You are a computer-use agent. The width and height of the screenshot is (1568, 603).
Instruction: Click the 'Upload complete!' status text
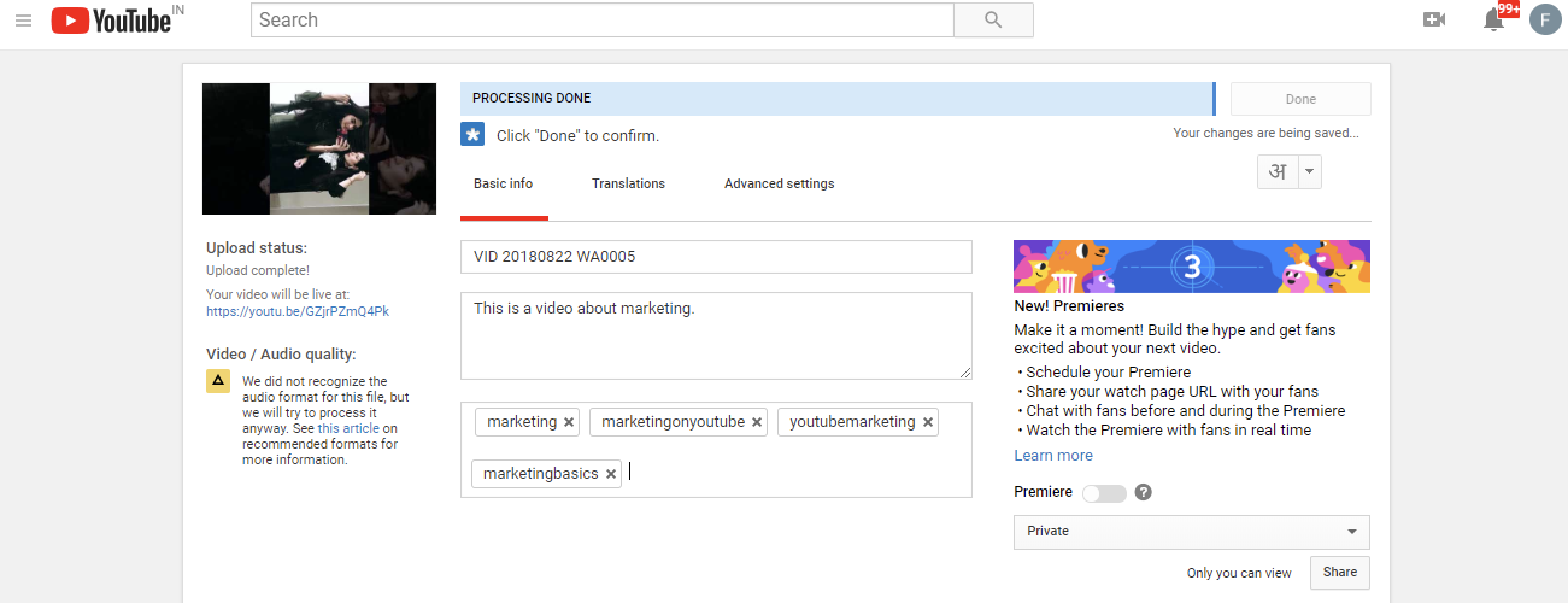[x=257, y=270]
